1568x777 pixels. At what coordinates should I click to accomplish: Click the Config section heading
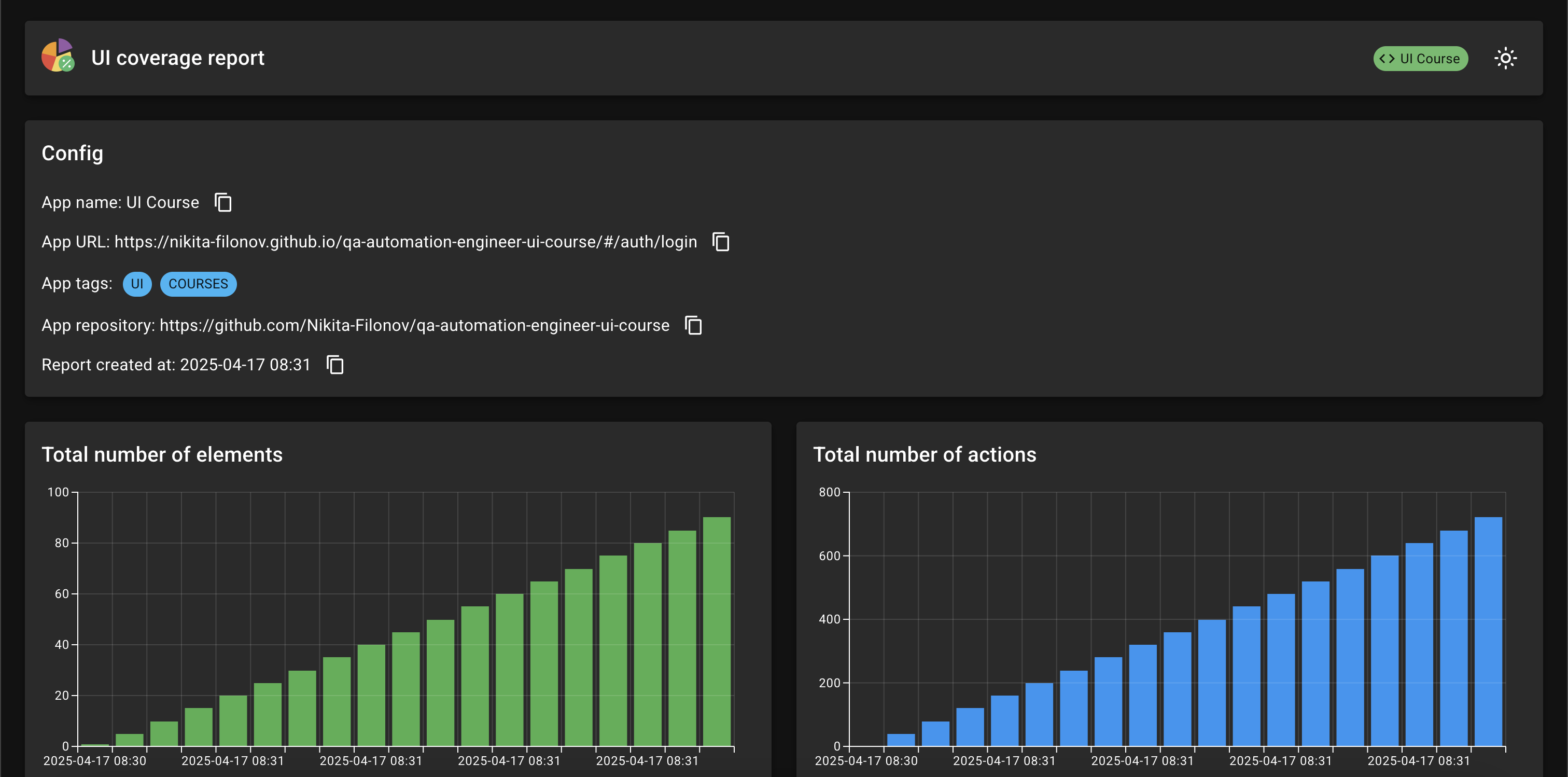[73, 154]
